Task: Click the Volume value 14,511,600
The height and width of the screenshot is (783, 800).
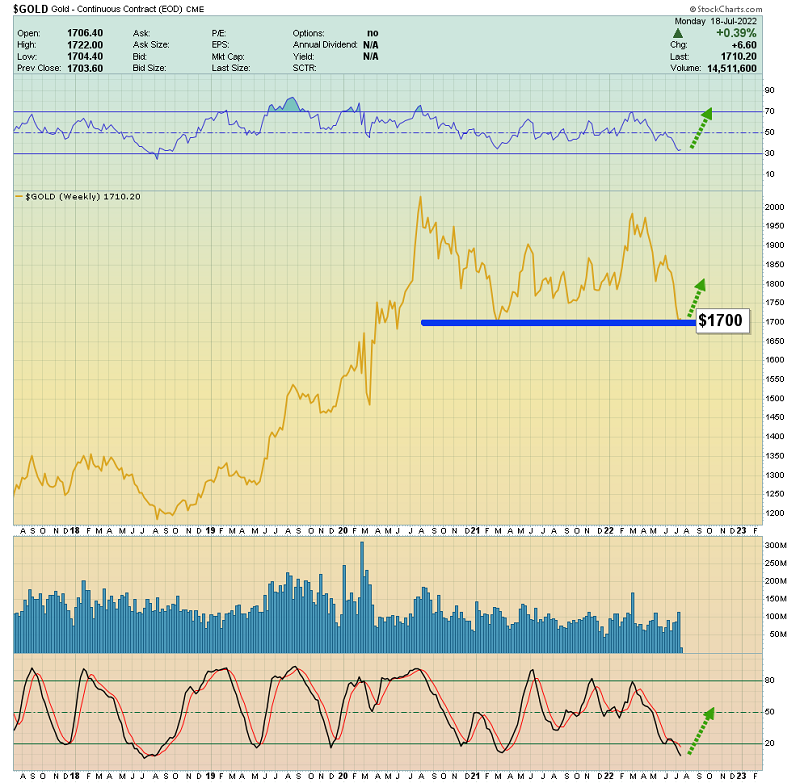Action: tap(729, 68)
